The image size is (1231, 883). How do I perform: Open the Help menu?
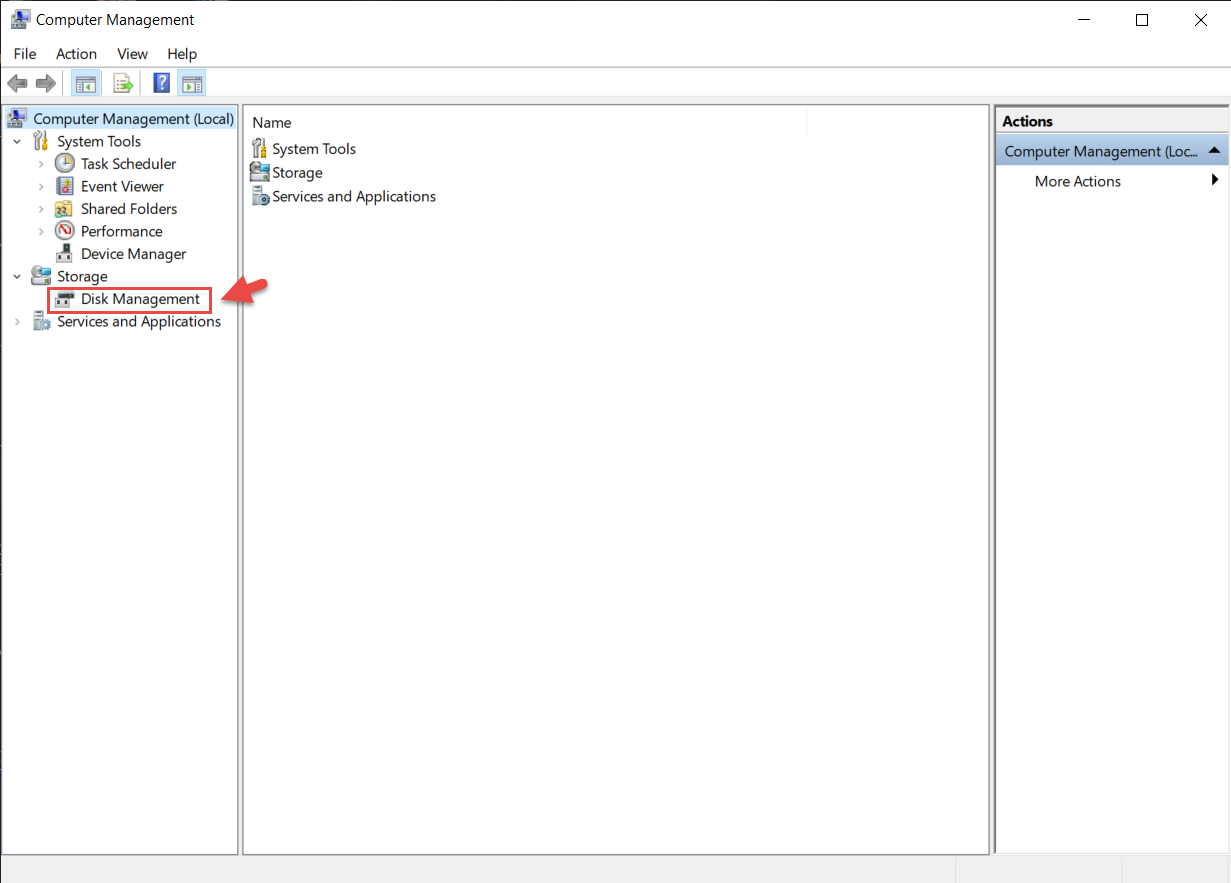coord(182,54)
